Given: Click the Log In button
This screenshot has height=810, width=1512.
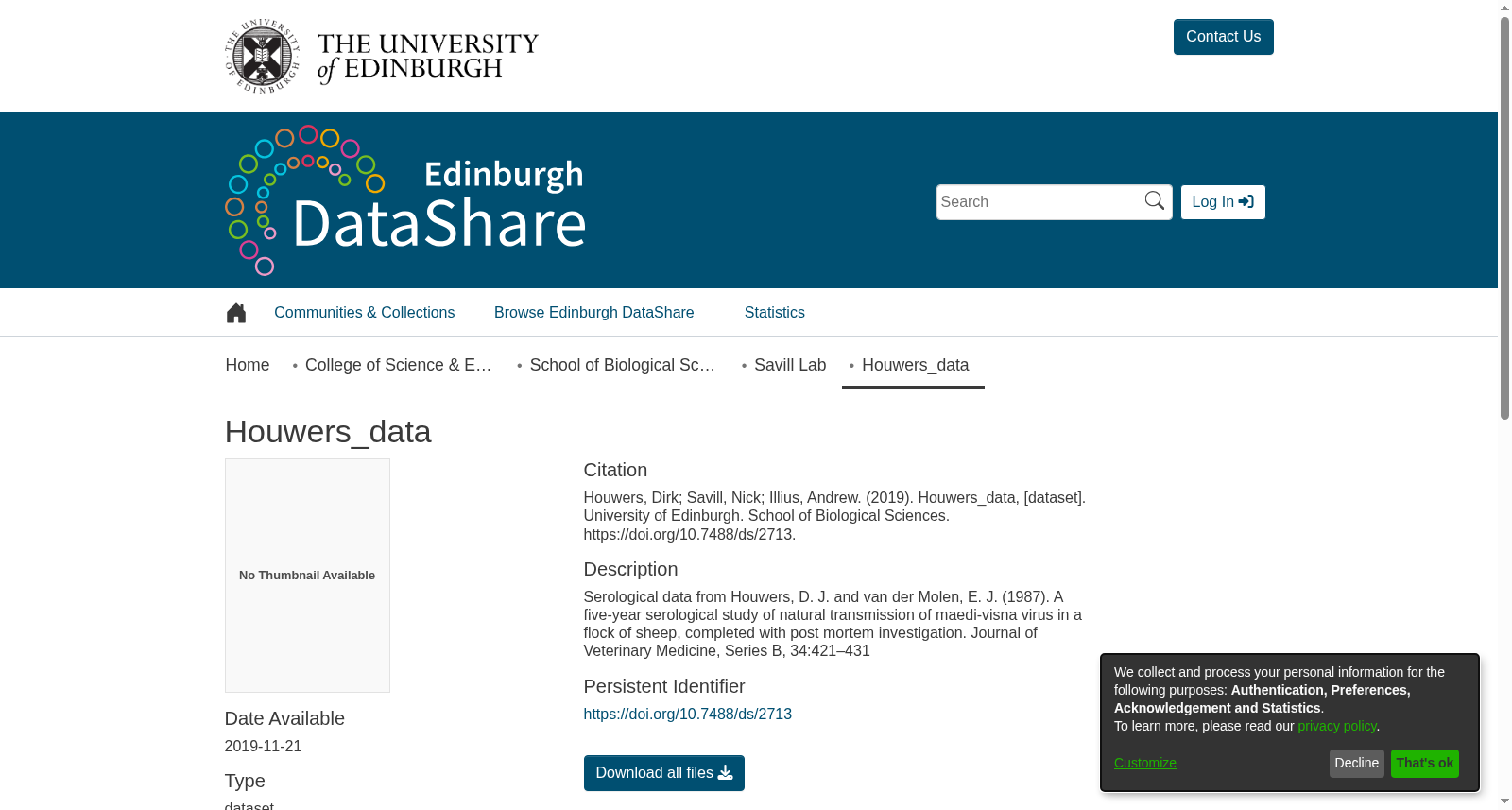Looking at the screenshot, I should (x=1223, y=202).
